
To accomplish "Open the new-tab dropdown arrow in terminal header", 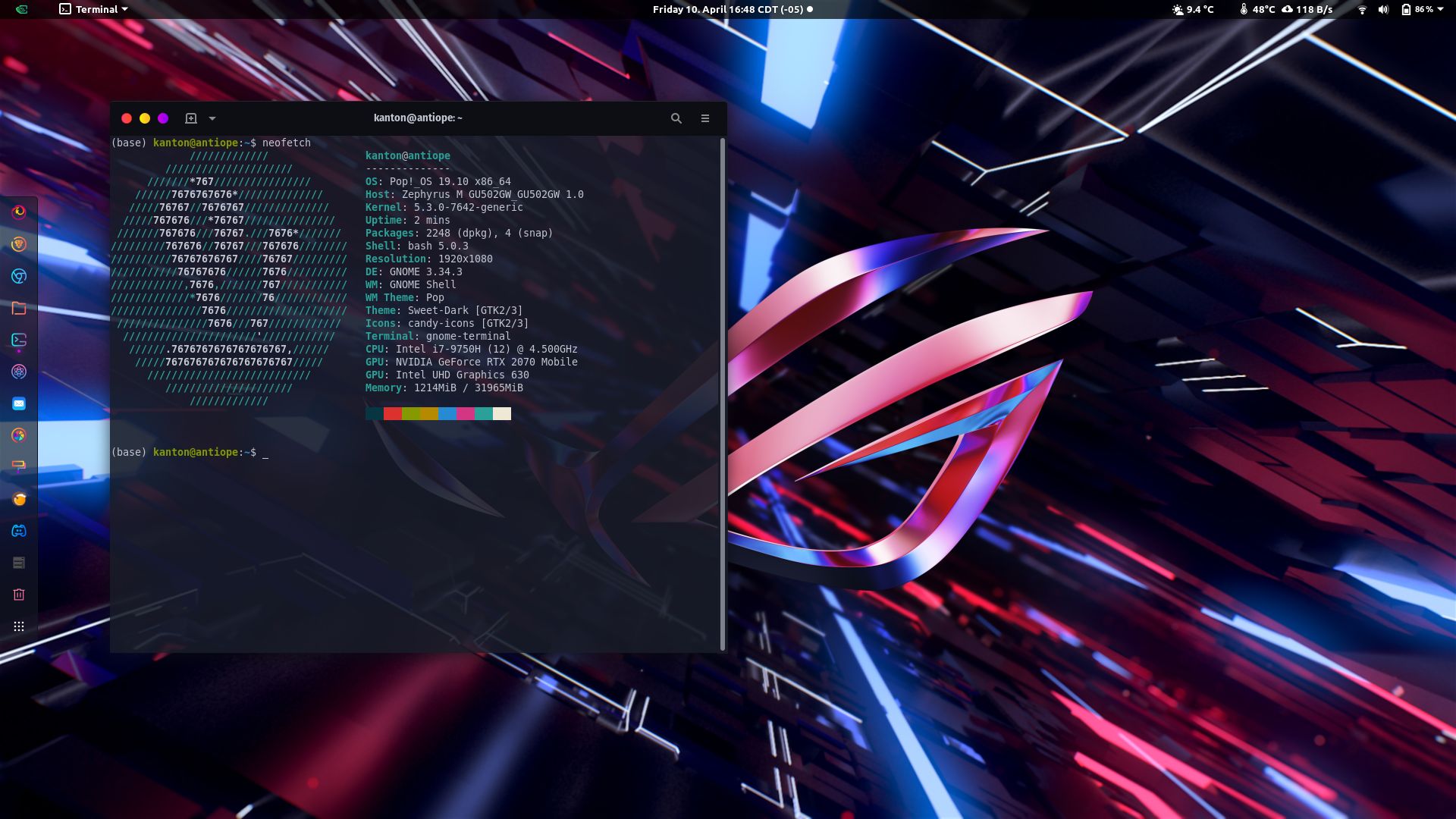I will [x=212, y=118].
